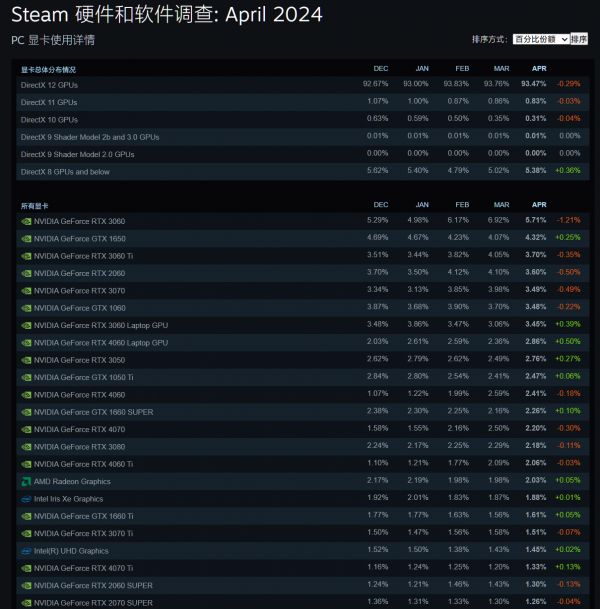The width and height of the screenshot is (600, 609).
Task: Click NVIDIA GeForce GTX 1060 name text
Action: tap(80, 308)
